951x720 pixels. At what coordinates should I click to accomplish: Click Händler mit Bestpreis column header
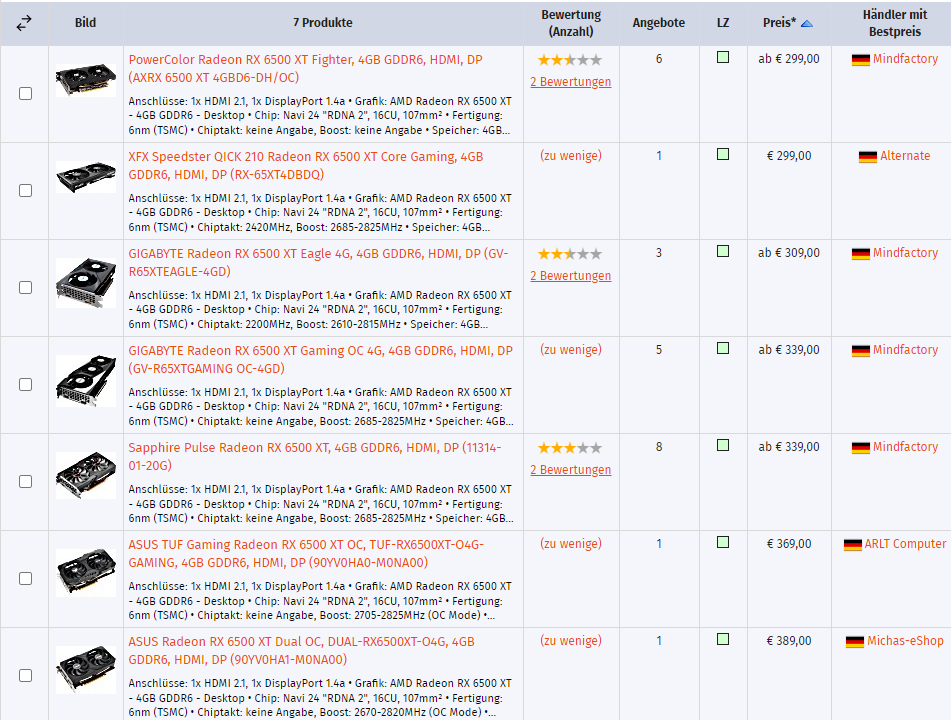[893, 23]
